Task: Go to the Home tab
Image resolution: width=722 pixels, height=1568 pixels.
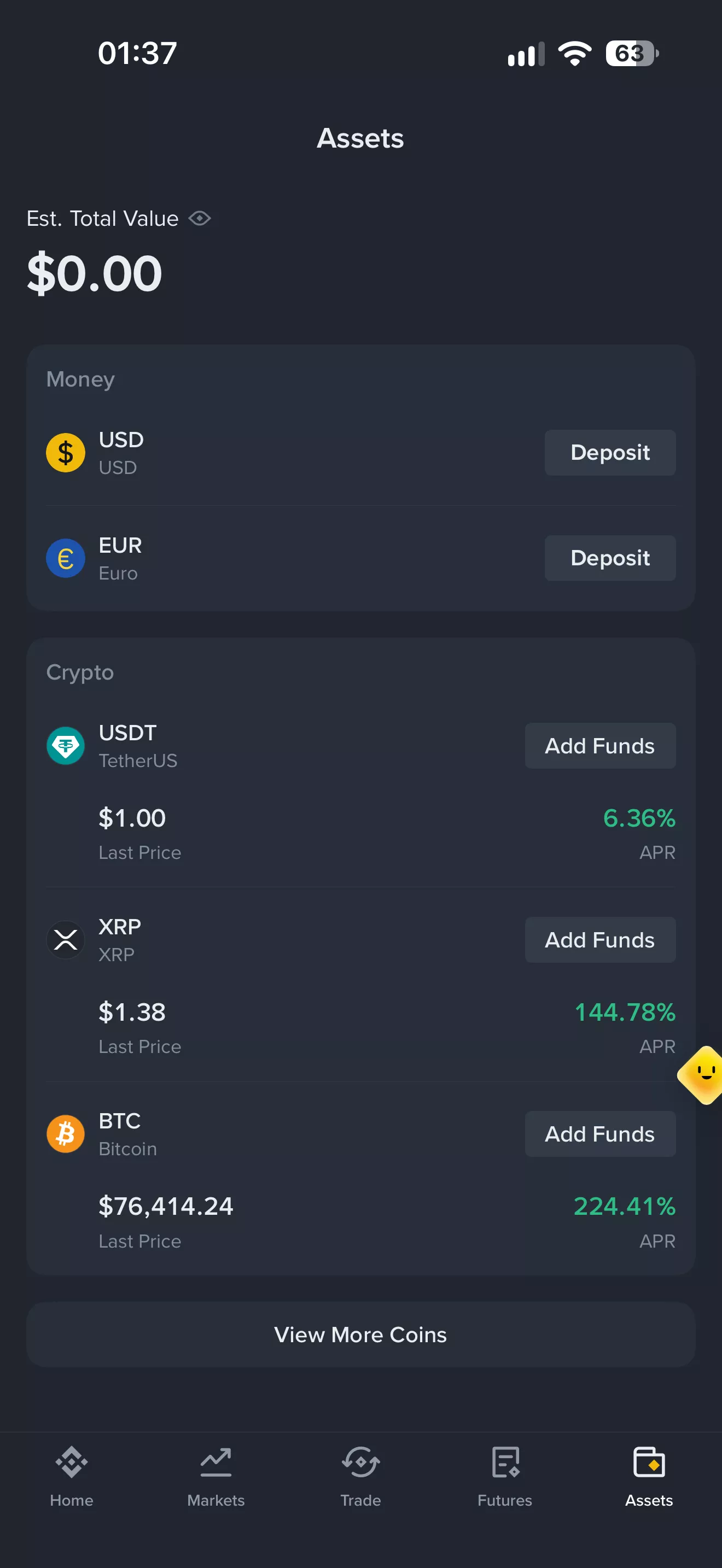Action: [x=72, y=1477]
